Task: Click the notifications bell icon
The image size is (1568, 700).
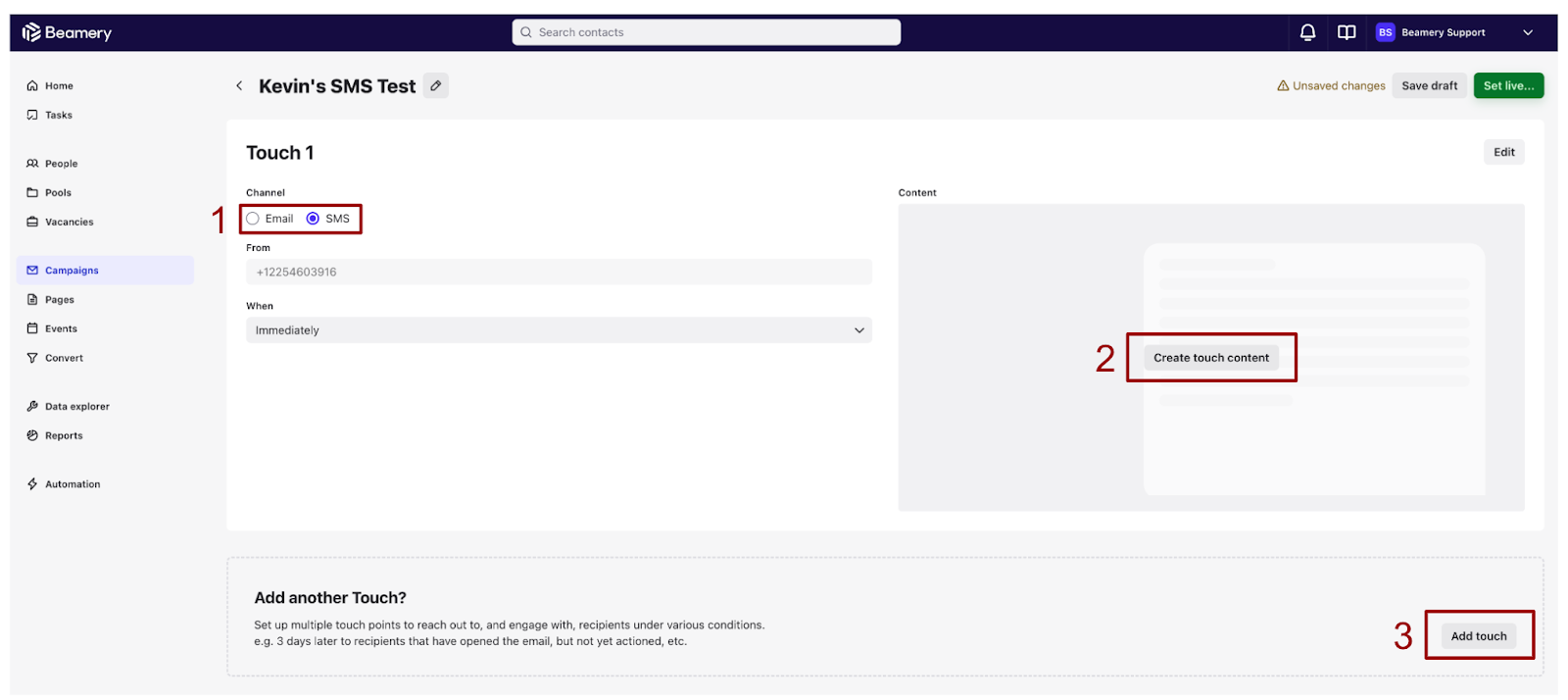Action: tap(1307, 32)
